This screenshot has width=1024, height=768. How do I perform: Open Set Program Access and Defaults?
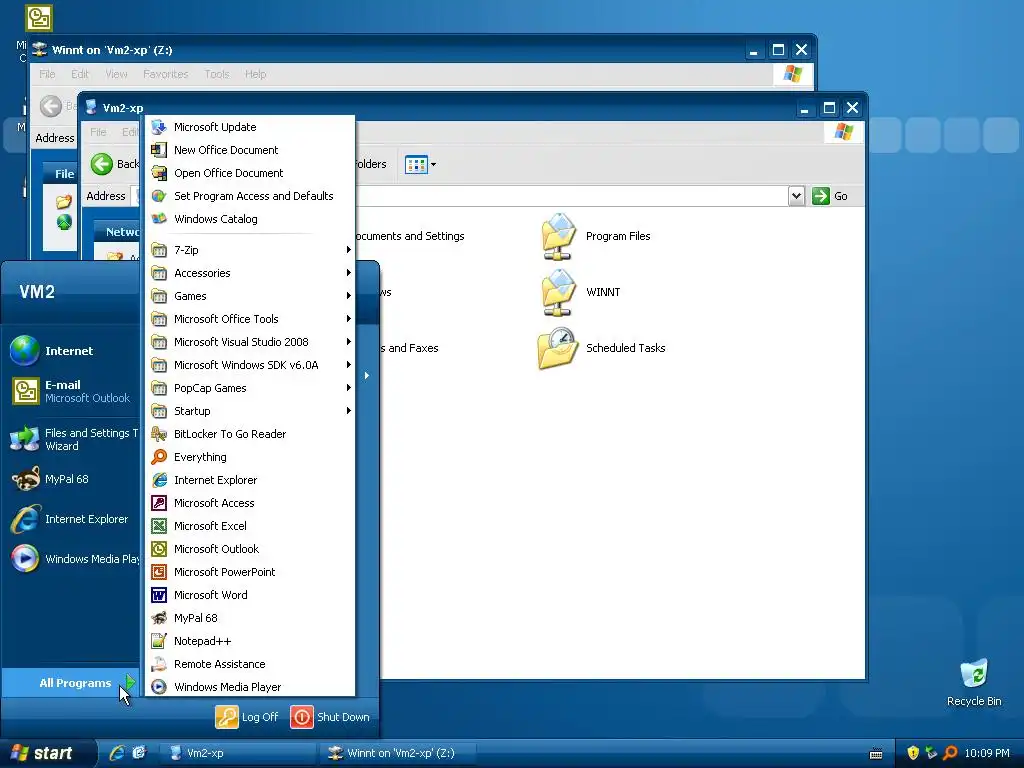[250, 195]
